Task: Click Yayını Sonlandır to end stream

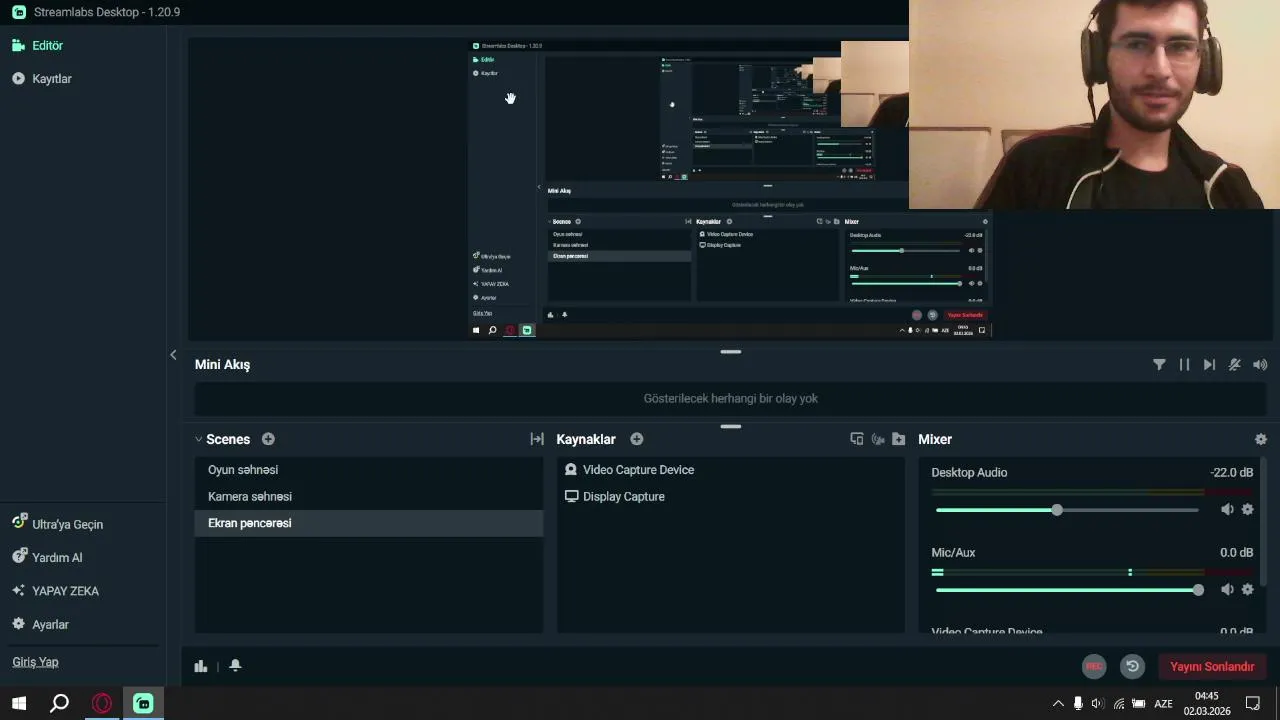Action: (1212, 666)
